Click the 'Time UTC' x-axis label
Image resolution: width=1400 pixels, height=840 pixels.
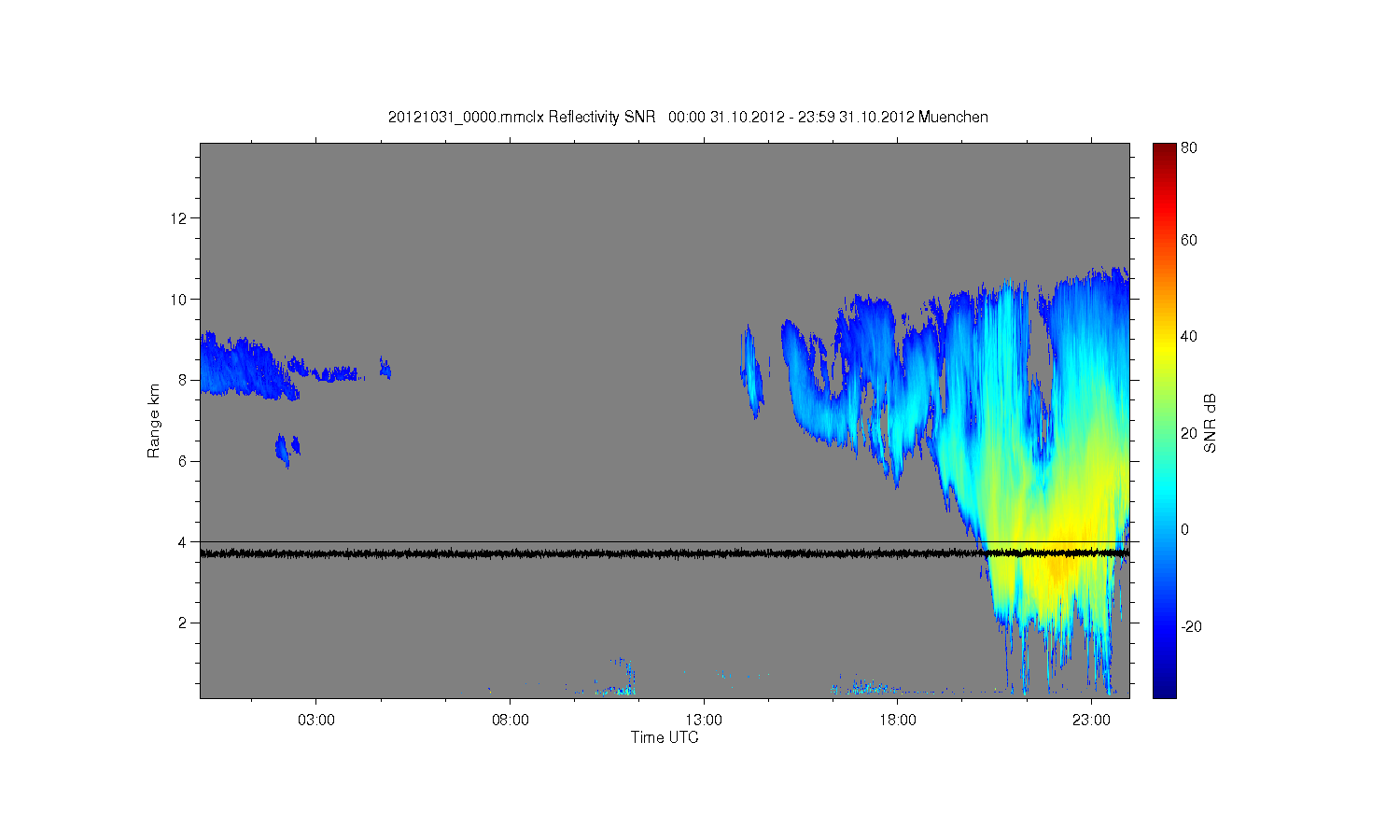tap(665, 737)
